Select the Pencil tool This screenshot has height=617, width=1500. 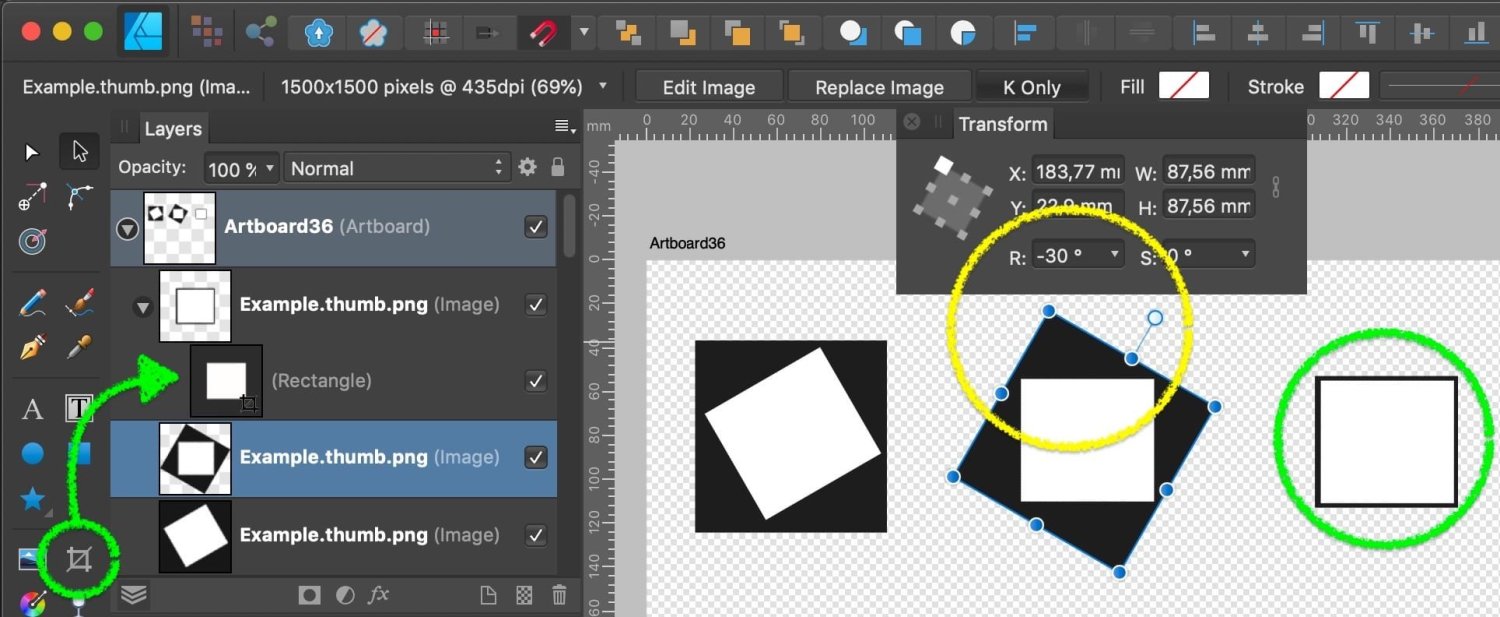tap(32, 303)
